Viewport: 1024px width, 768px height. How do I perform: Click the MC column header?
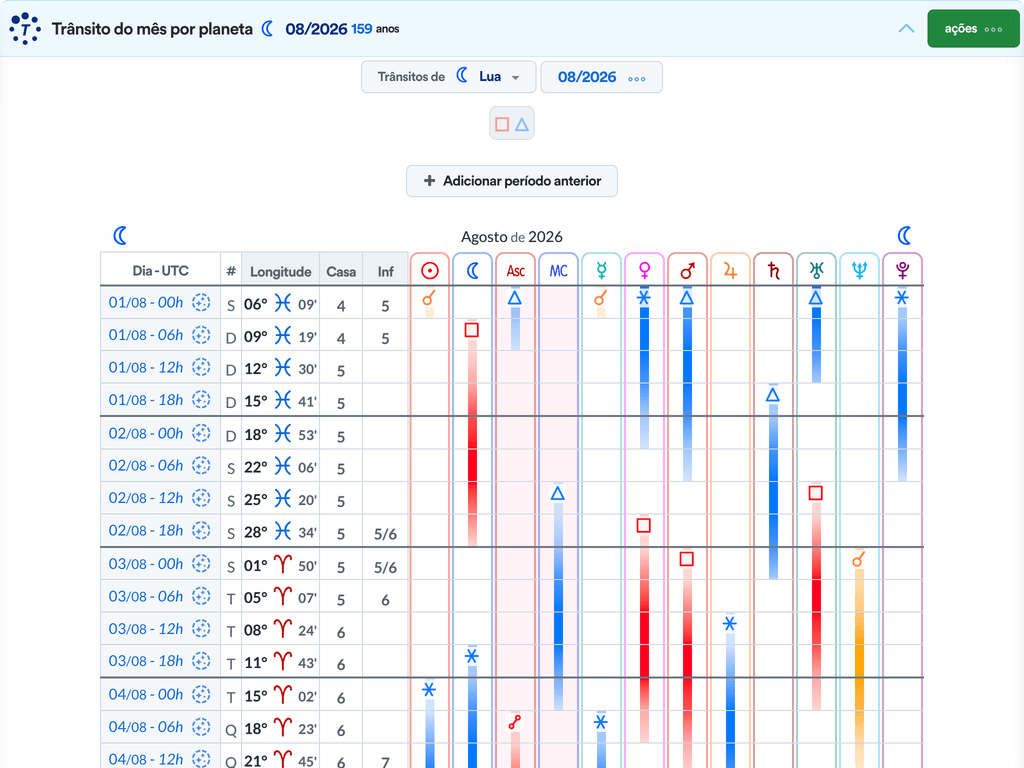(x=558, y=270)
